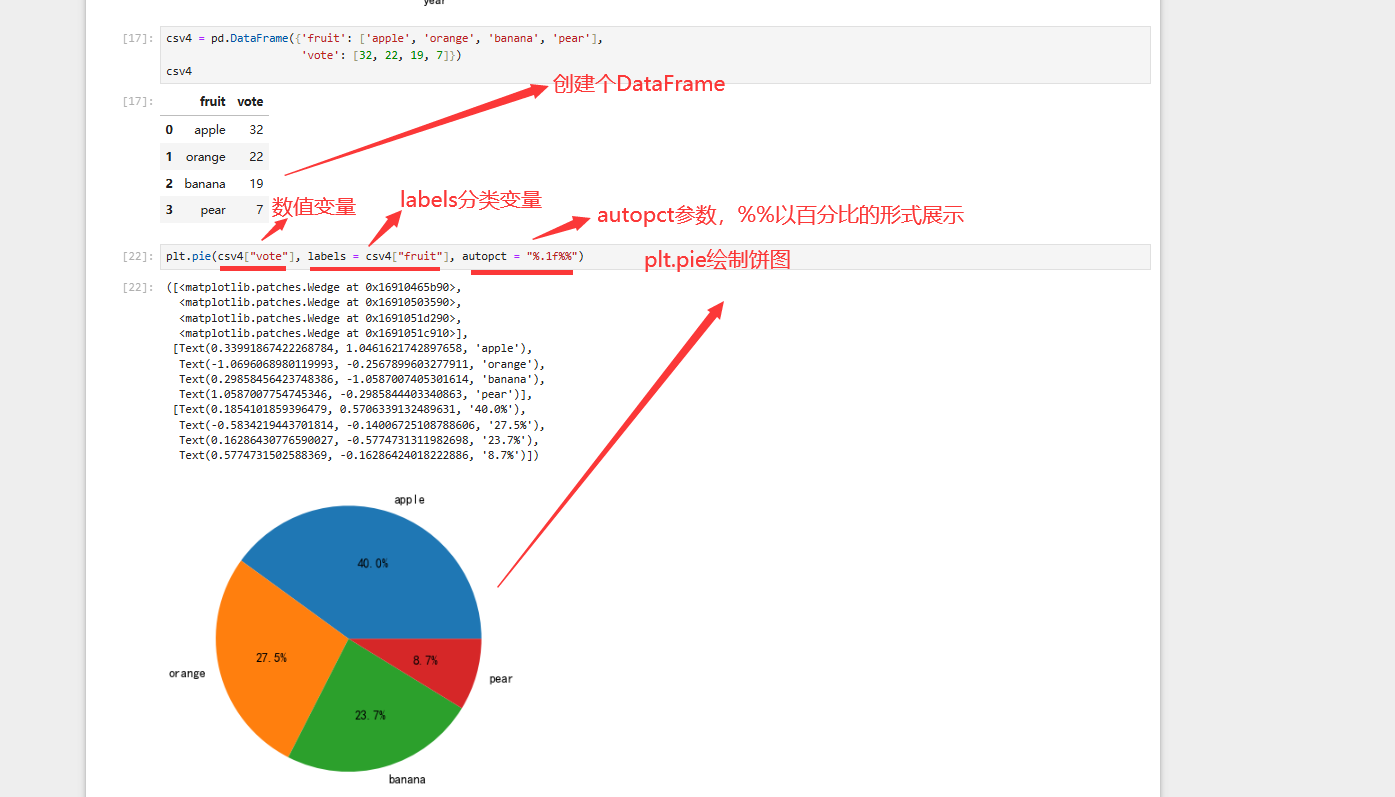Click output line 'Wedge at 0x16910503590'
This screenshot has width=1395, height=797.
click(x=320, y=302)
